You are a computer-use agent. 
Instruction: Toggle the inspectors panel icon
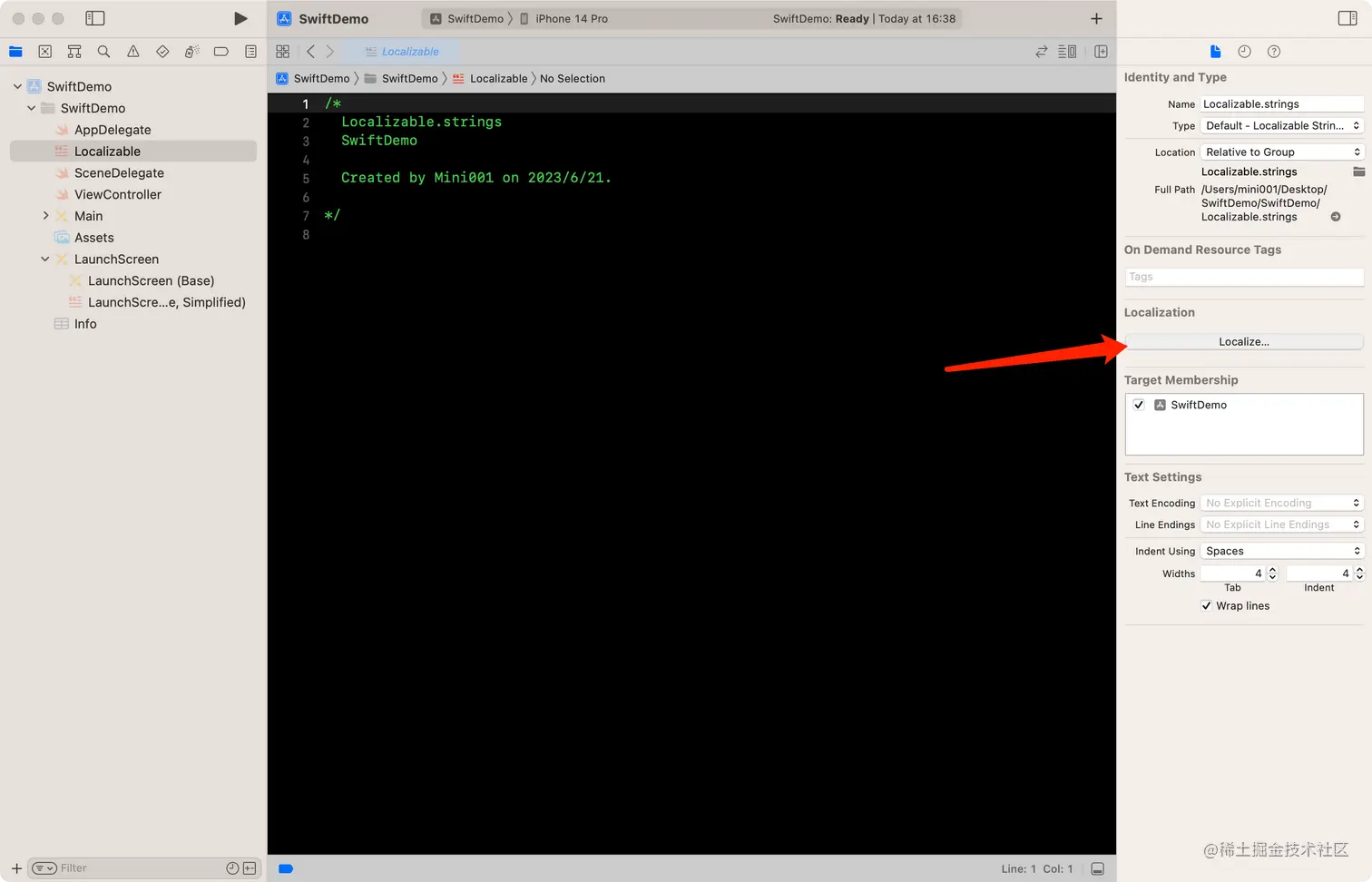1347,18
